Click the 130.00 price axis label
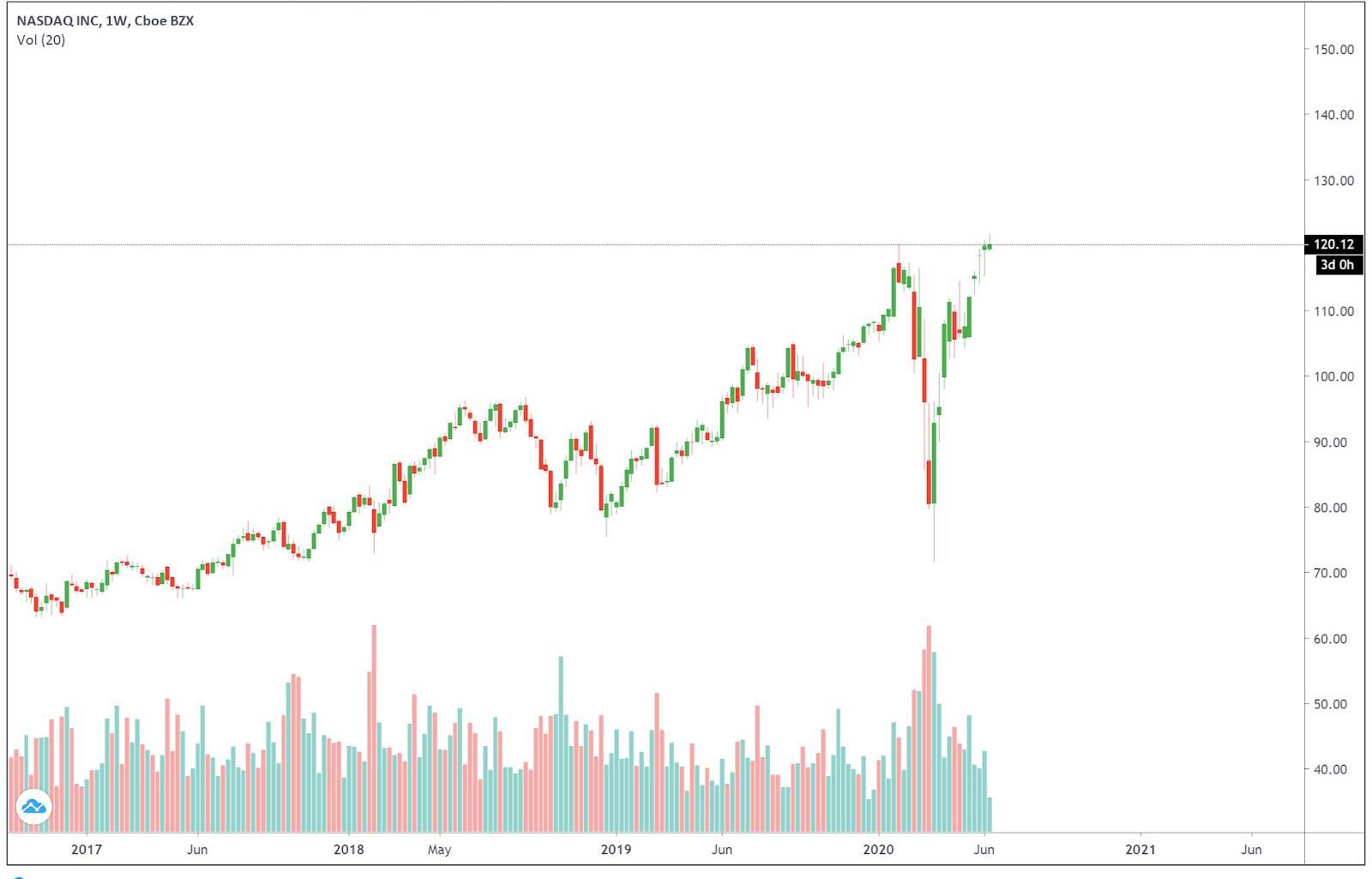This screenshot has width=1372, height=879. 1334,181
